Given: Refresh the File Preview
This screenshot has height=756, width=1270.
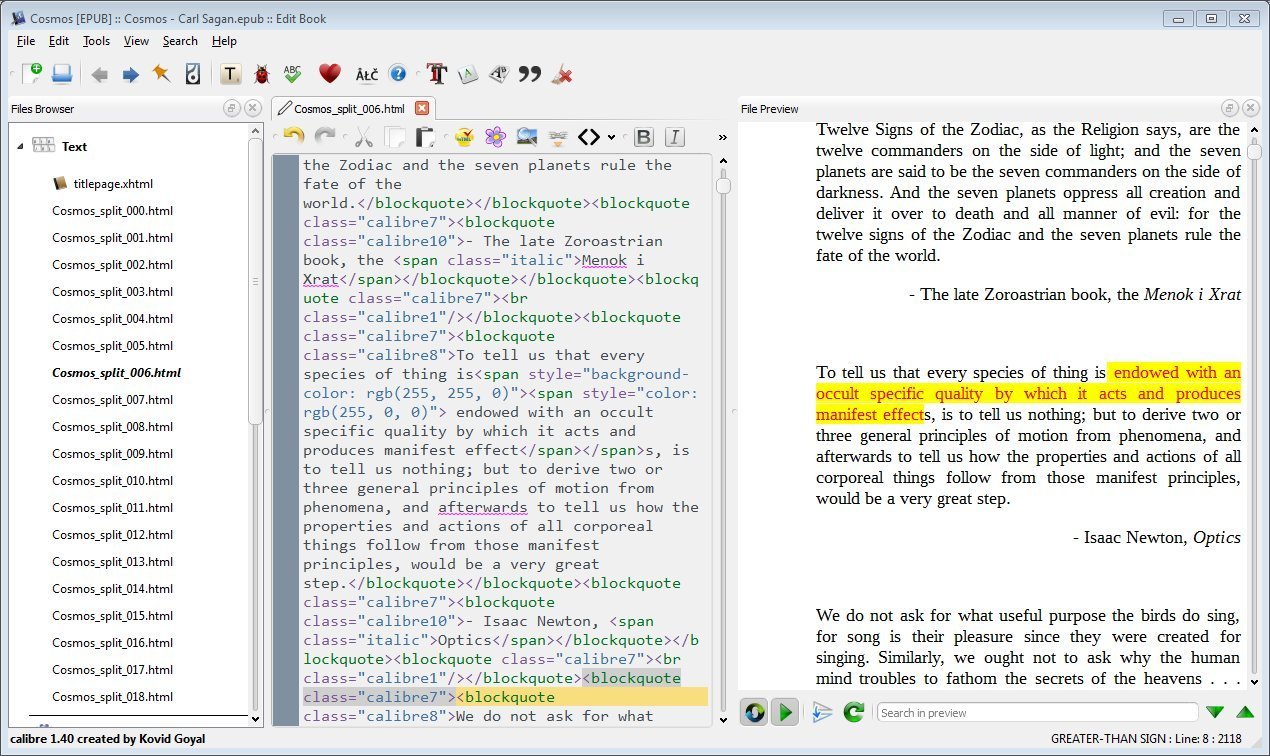Looking at the screenshot, I should point(853,712).
